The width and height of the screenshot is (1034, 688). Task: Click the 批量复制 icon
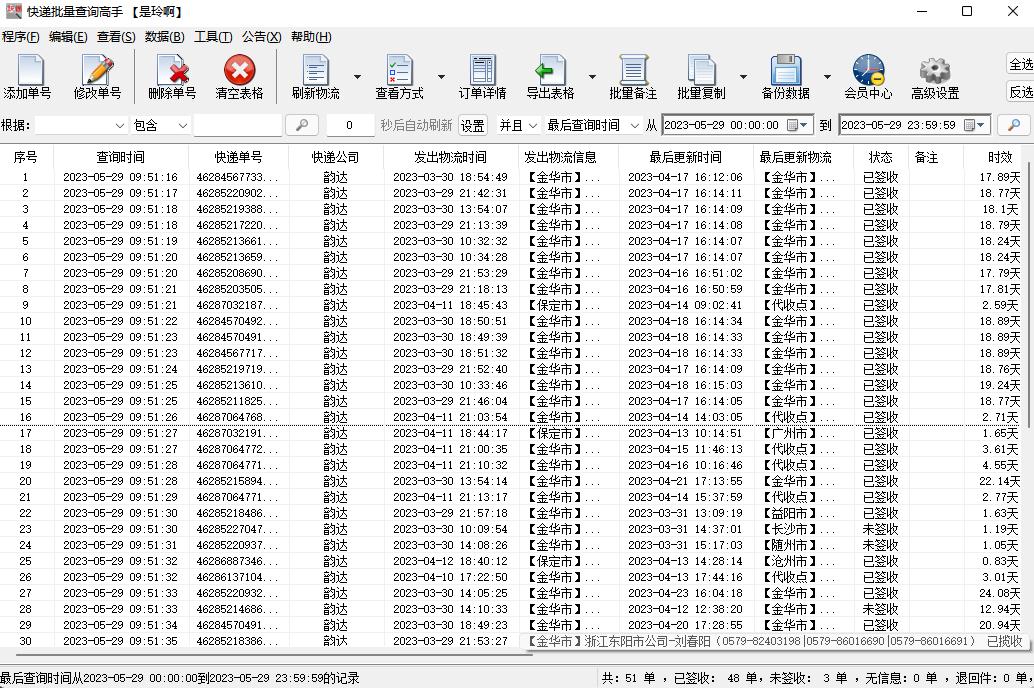coord(701,70)
